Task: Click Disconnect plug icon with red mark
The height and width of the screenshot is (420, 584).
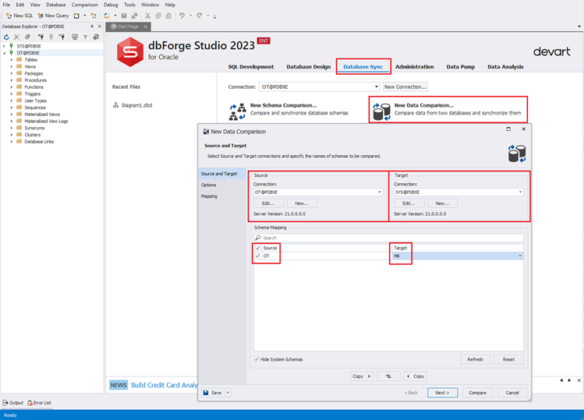Action: point(62,37)
